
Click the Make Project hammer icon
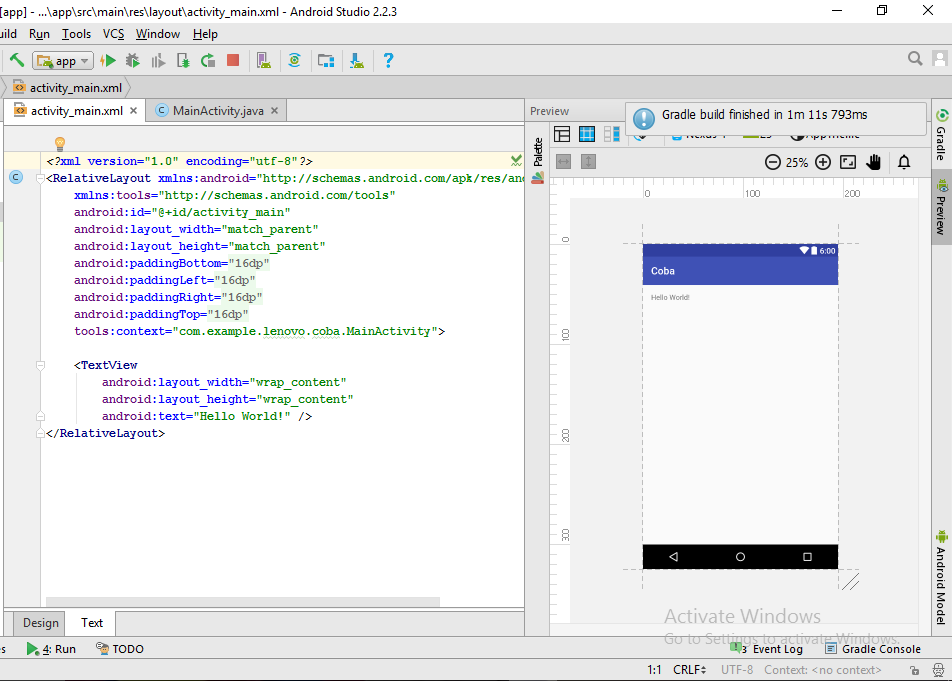[17, 61]
